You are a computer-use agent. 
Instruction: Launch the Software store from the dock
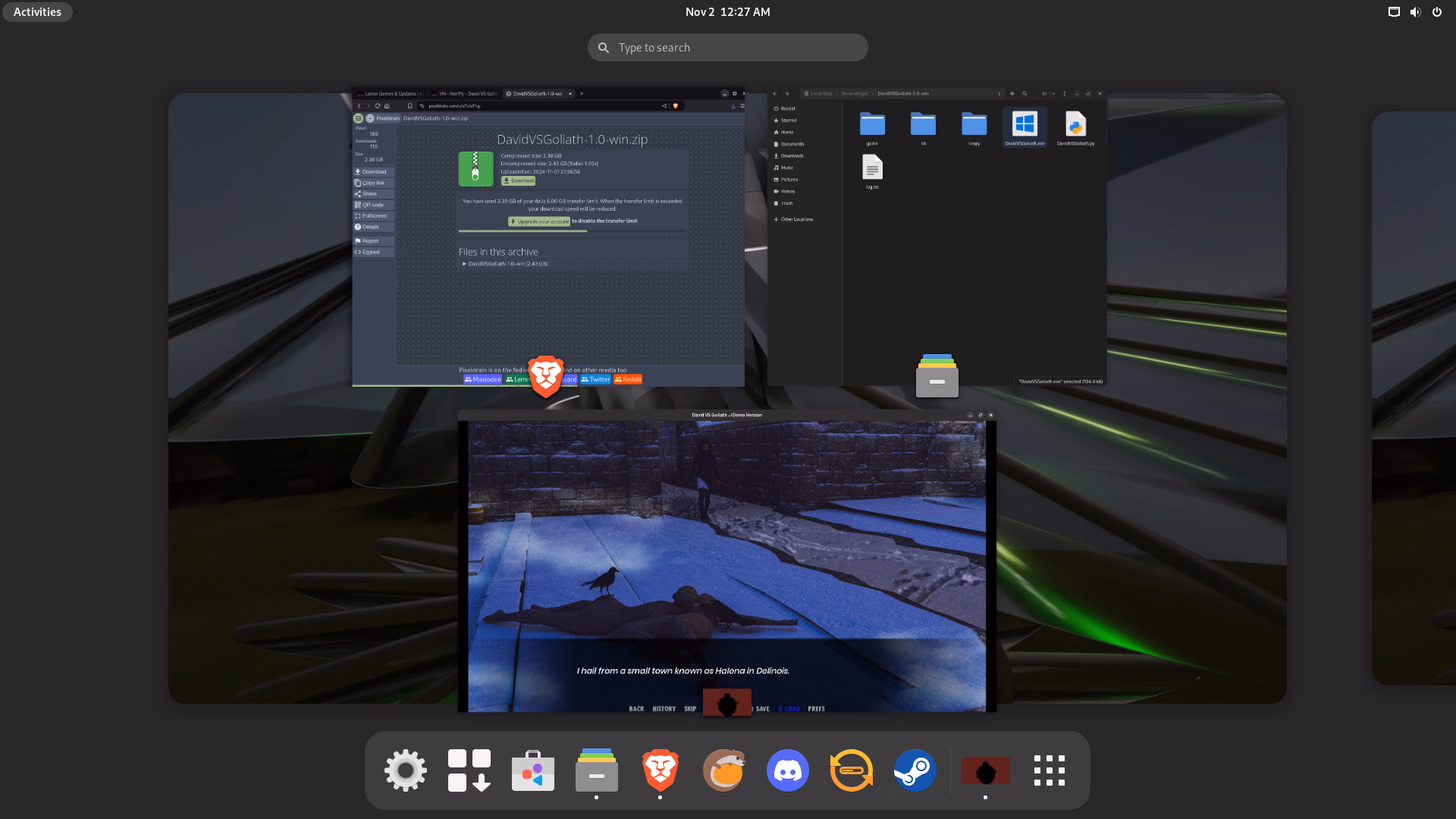tap(533, 770)
